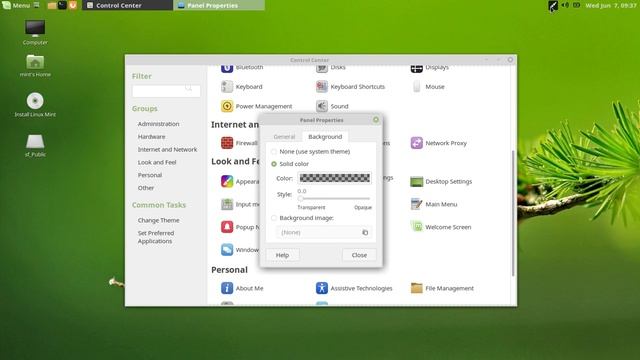
Task: Click volume icon in system tray
Action: (x=565, y=5)
